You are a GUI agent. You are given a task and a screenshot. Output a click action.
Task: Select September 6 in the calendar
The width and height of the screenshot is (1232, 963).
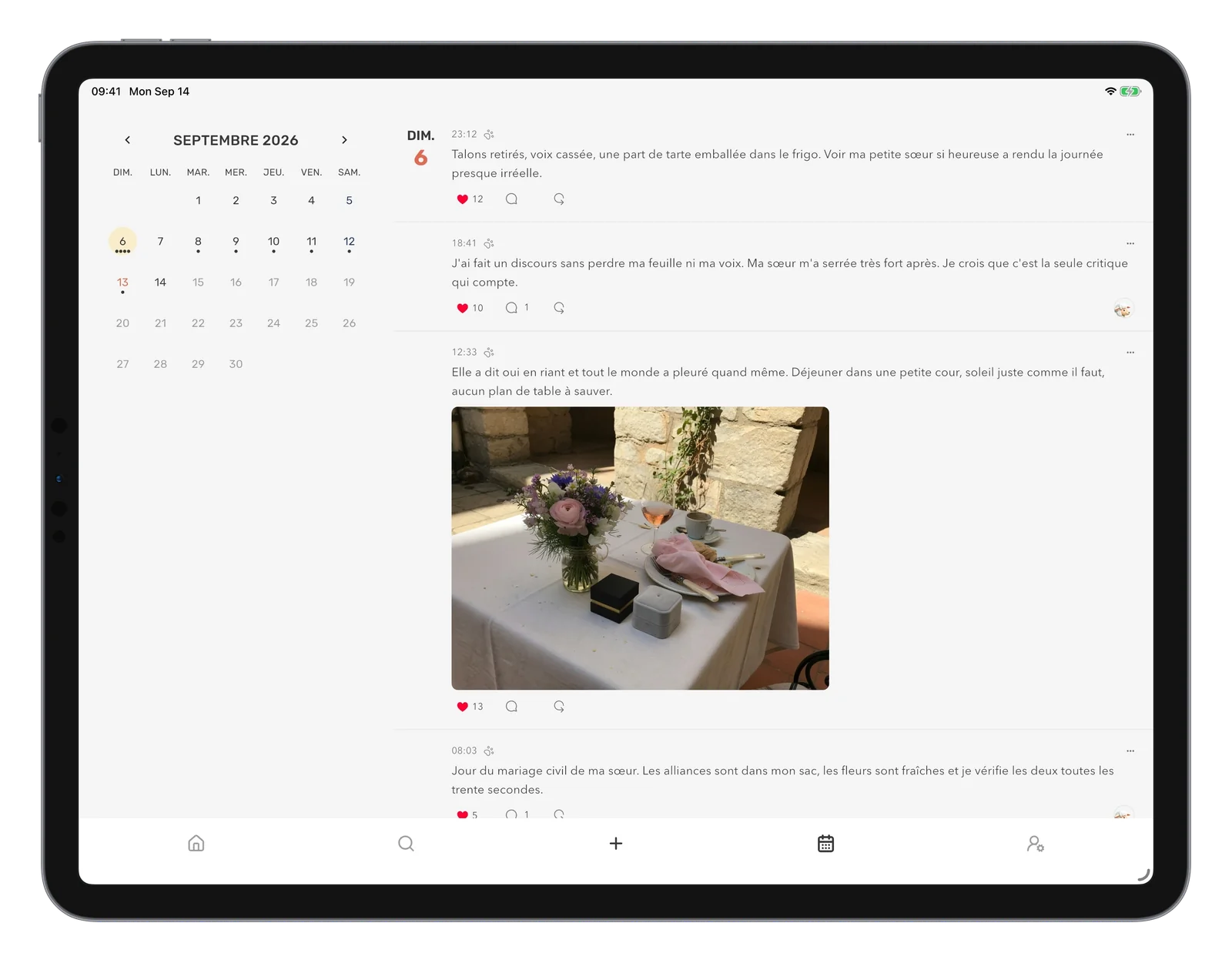tap(122, 242)
